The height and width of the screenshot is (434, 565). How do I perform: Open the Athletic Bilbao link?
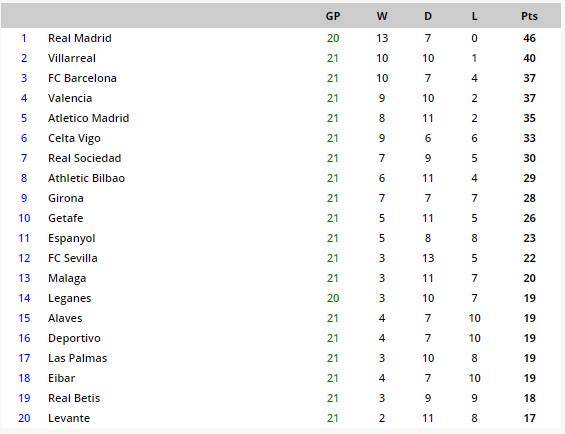pyautogui.click(x=86, y=178)
